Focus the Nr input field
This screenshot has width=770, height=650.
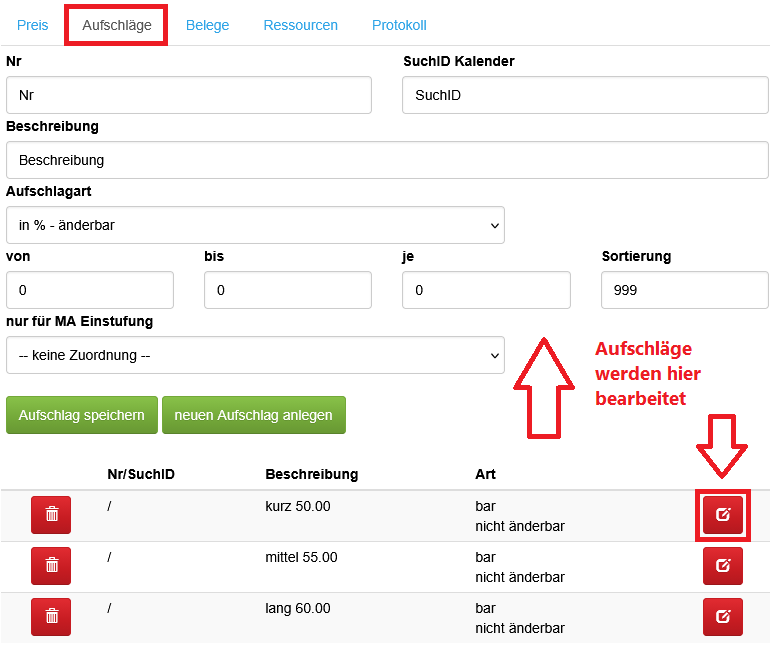point(189,95)
